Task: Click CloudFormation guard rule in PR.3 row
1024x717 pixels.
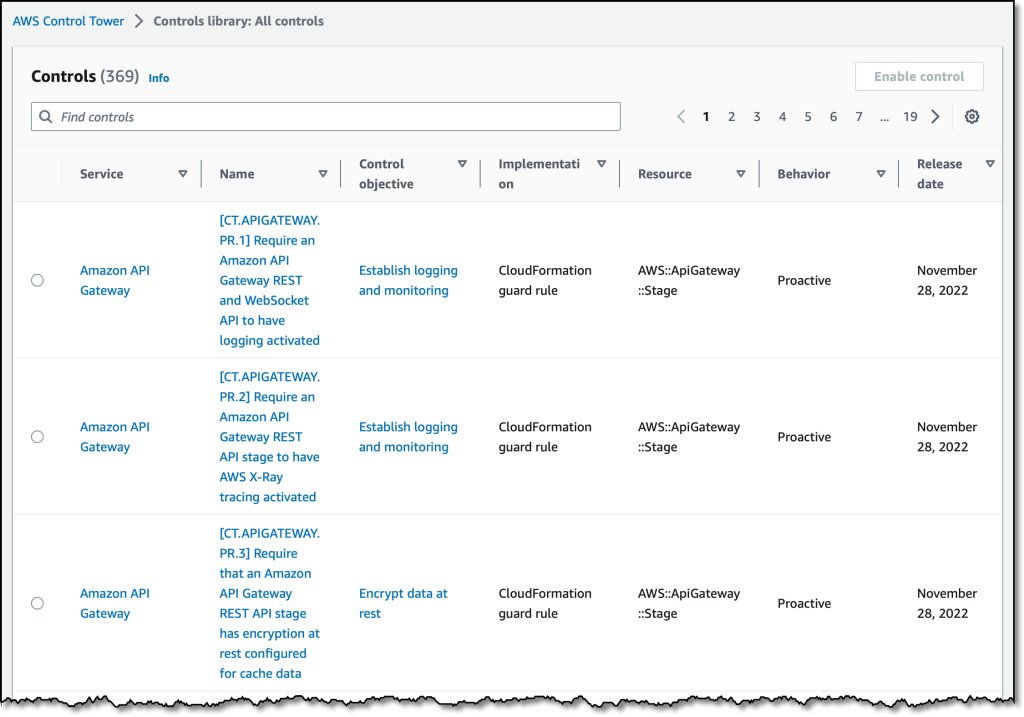Action: click(x=545, y=603)
